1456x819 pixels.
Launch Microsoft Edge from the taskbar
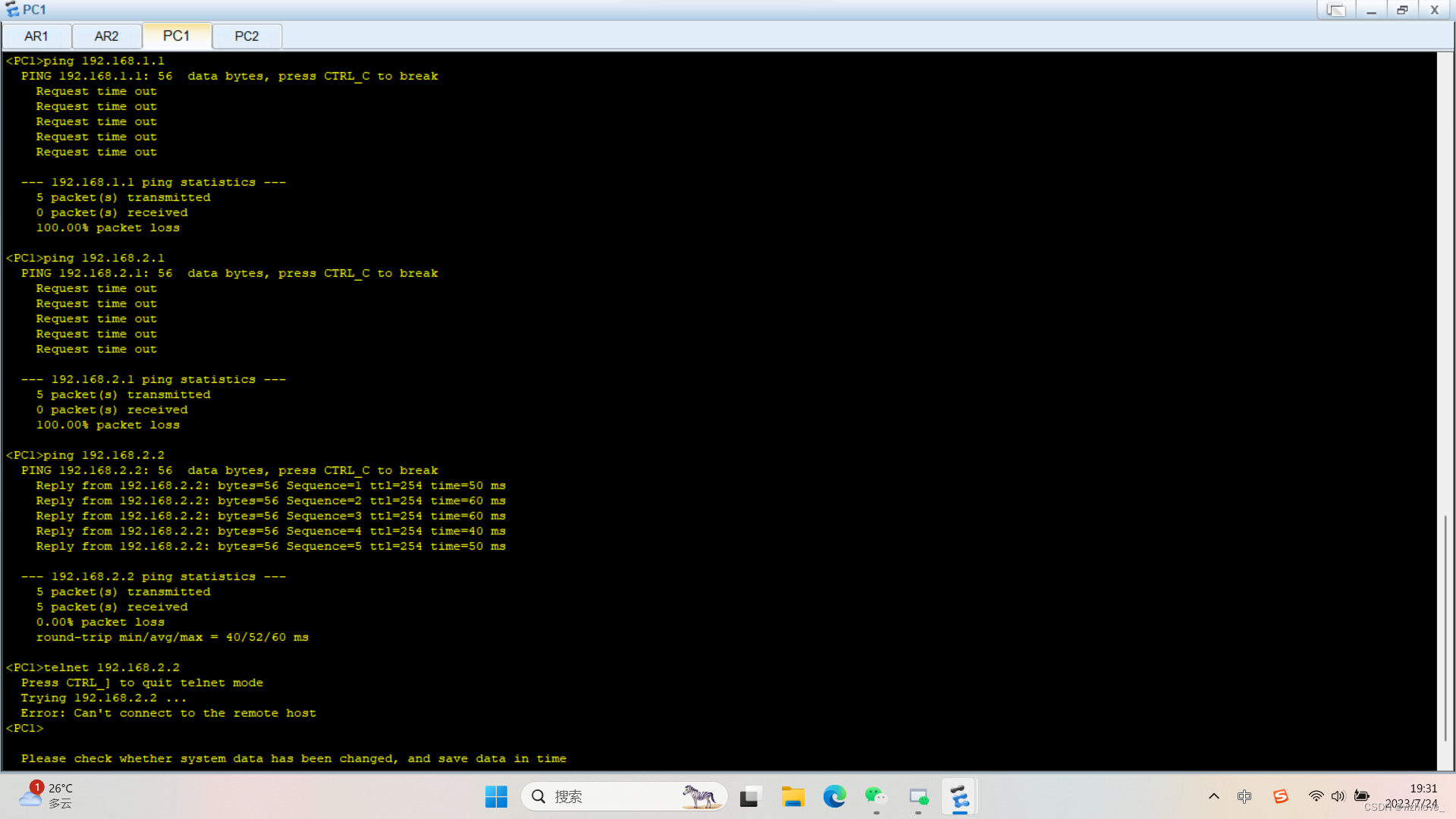pos(834,797)
